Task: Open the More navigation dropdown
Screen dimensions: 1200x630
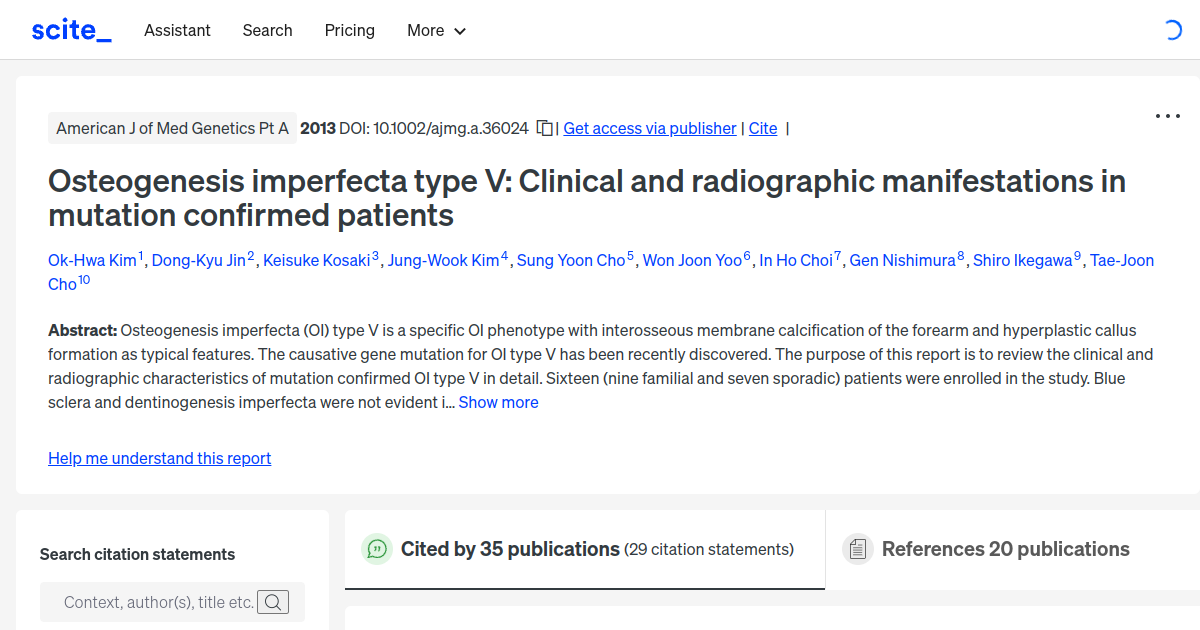Action: click(436, 31)
